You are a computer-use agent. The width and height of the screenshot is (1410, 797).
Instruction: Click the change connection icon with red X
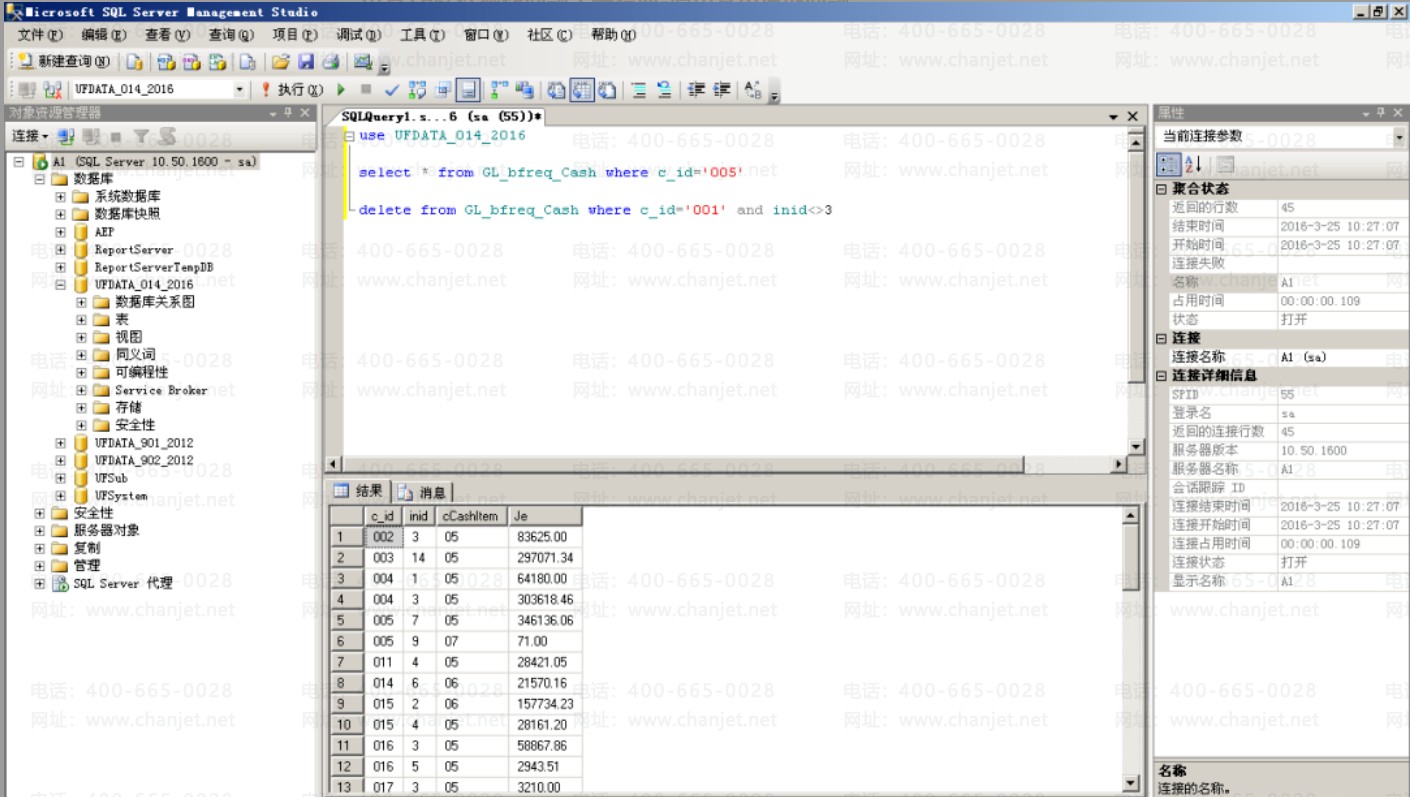click(x=53, y=90)
